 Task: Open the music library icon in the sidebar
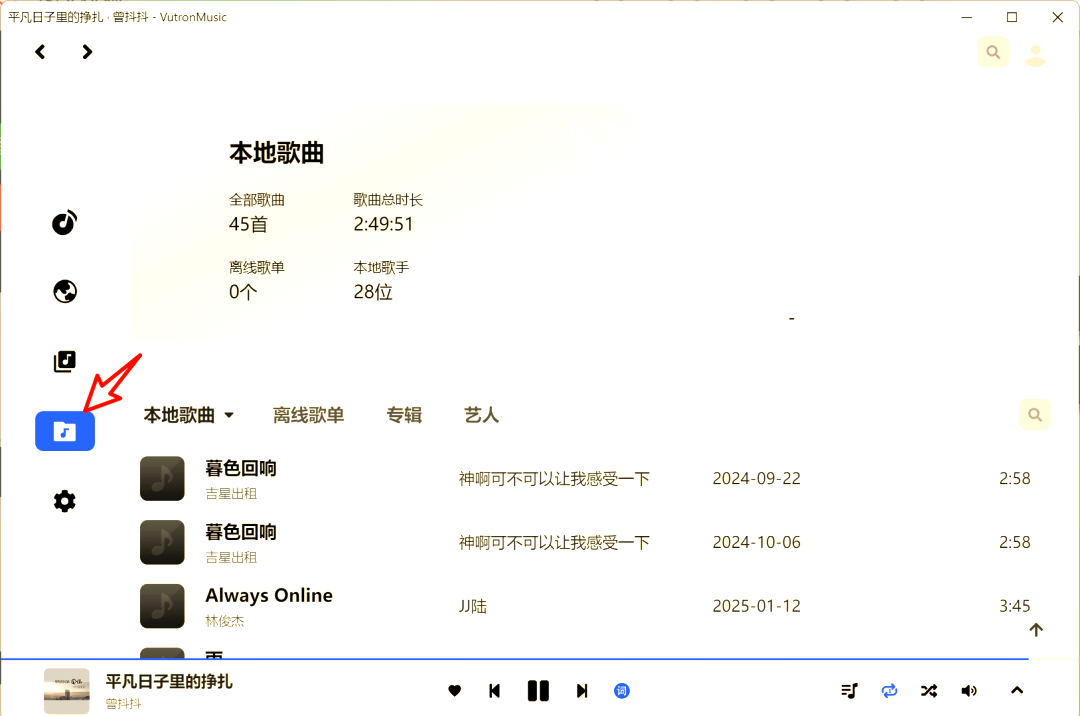pyautogui.click(x=64, y=361)
